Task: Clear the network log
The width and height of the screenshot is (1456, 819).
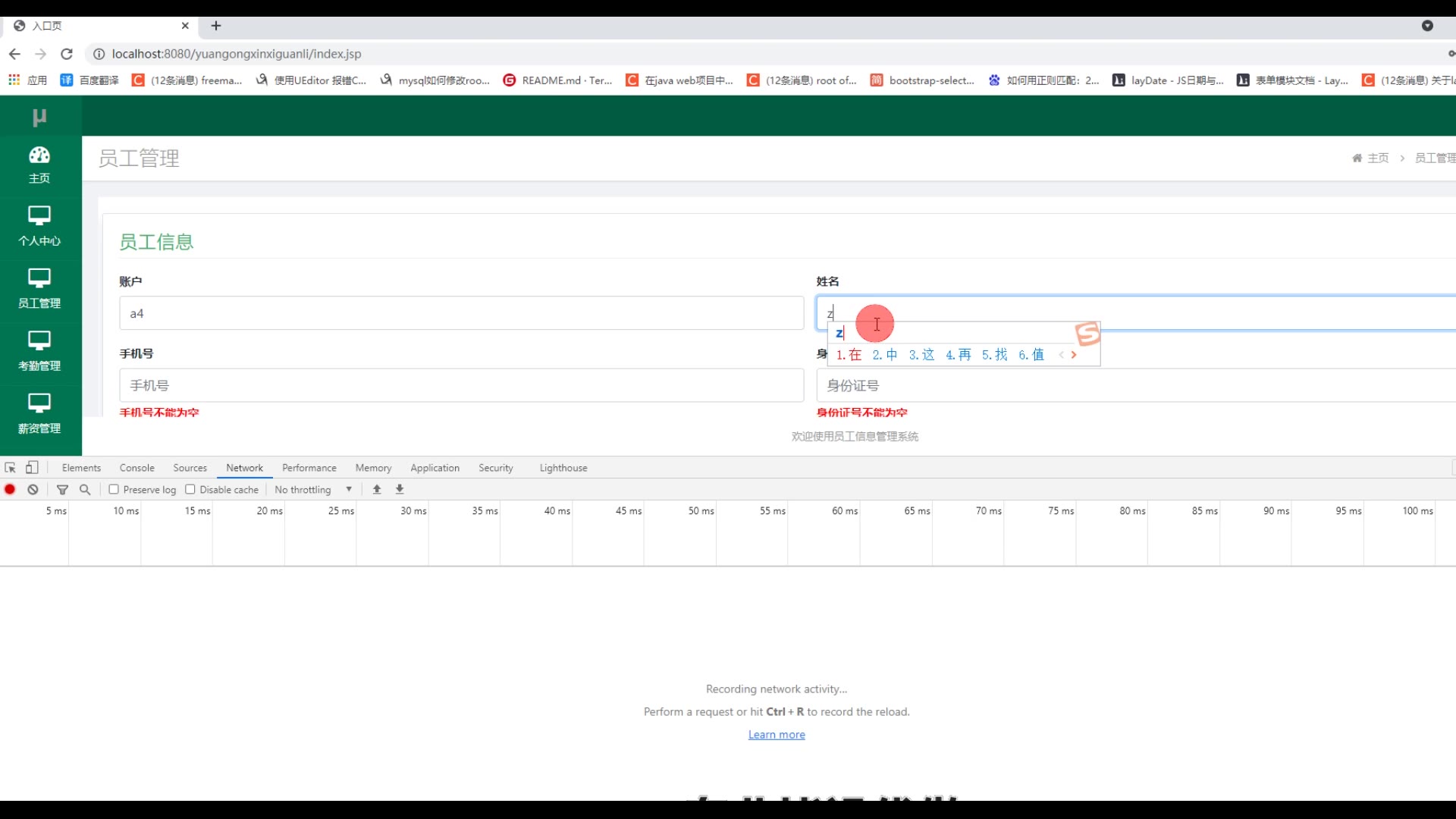Action: [x=33, y=489]
